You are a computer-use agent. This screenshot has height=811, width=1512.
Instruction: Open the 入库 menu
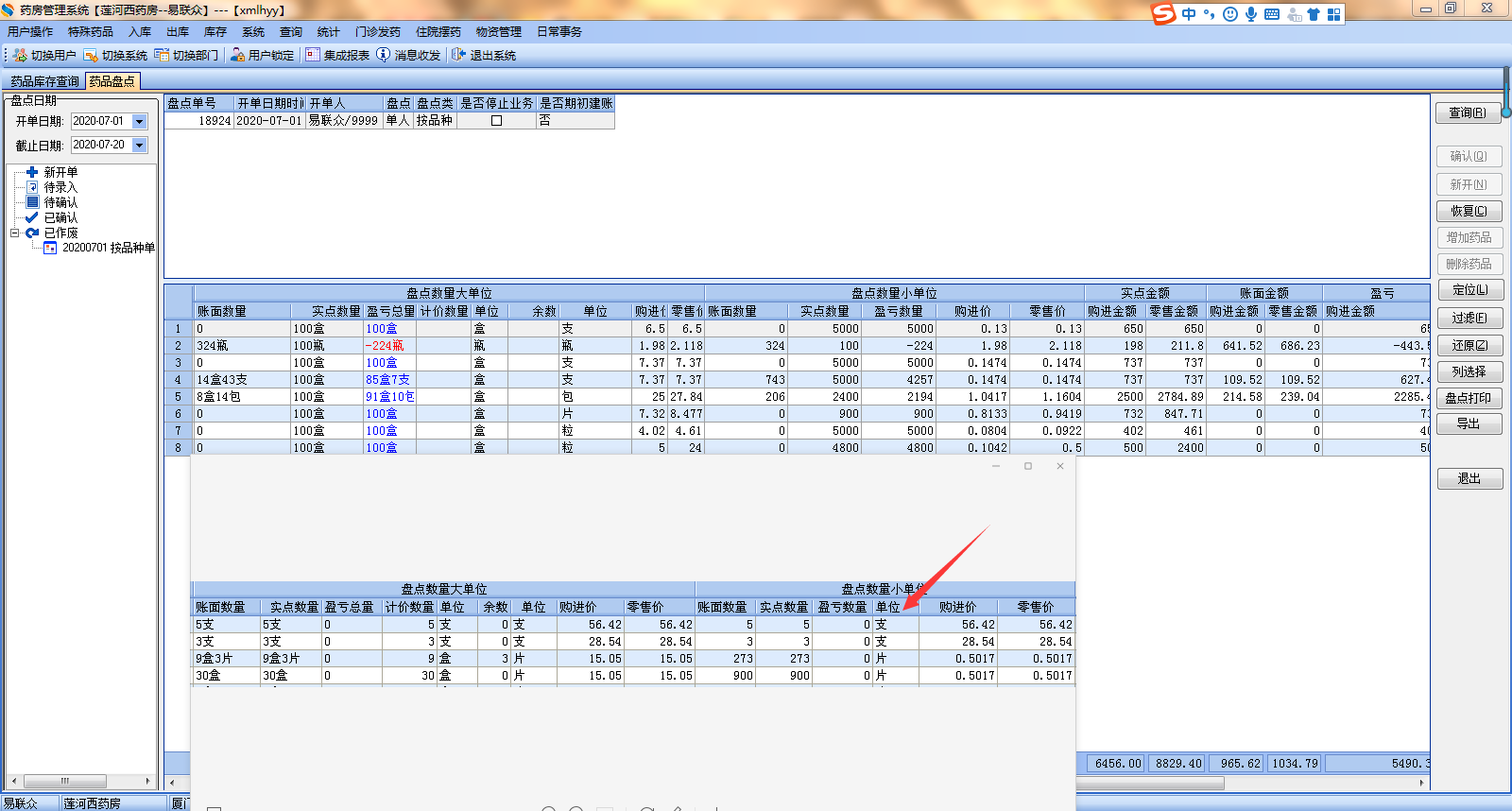(140, 32)
